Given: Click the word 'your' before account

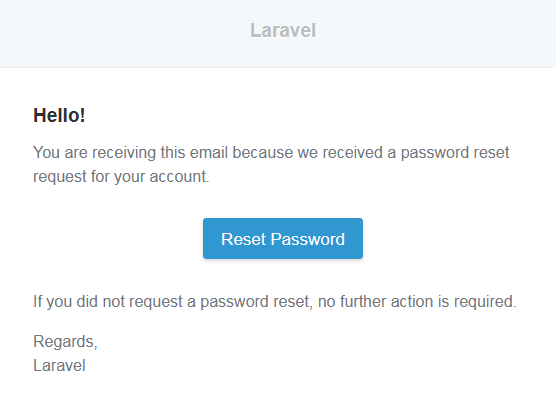Looking at the screenshot, I should tap(129, 177).
